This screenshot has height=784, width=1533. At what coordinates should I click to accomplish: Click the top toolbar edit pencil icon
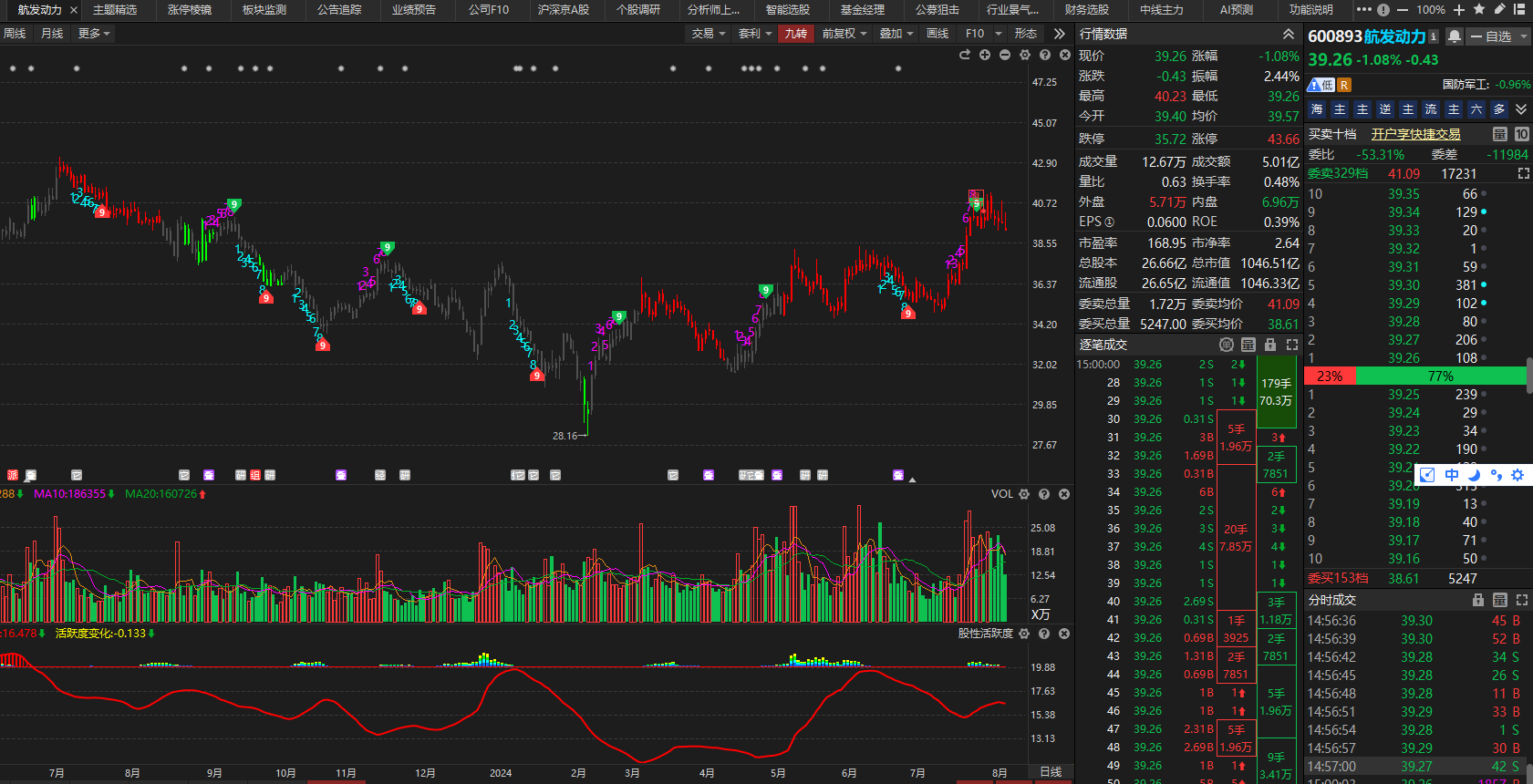[1500, 10]
